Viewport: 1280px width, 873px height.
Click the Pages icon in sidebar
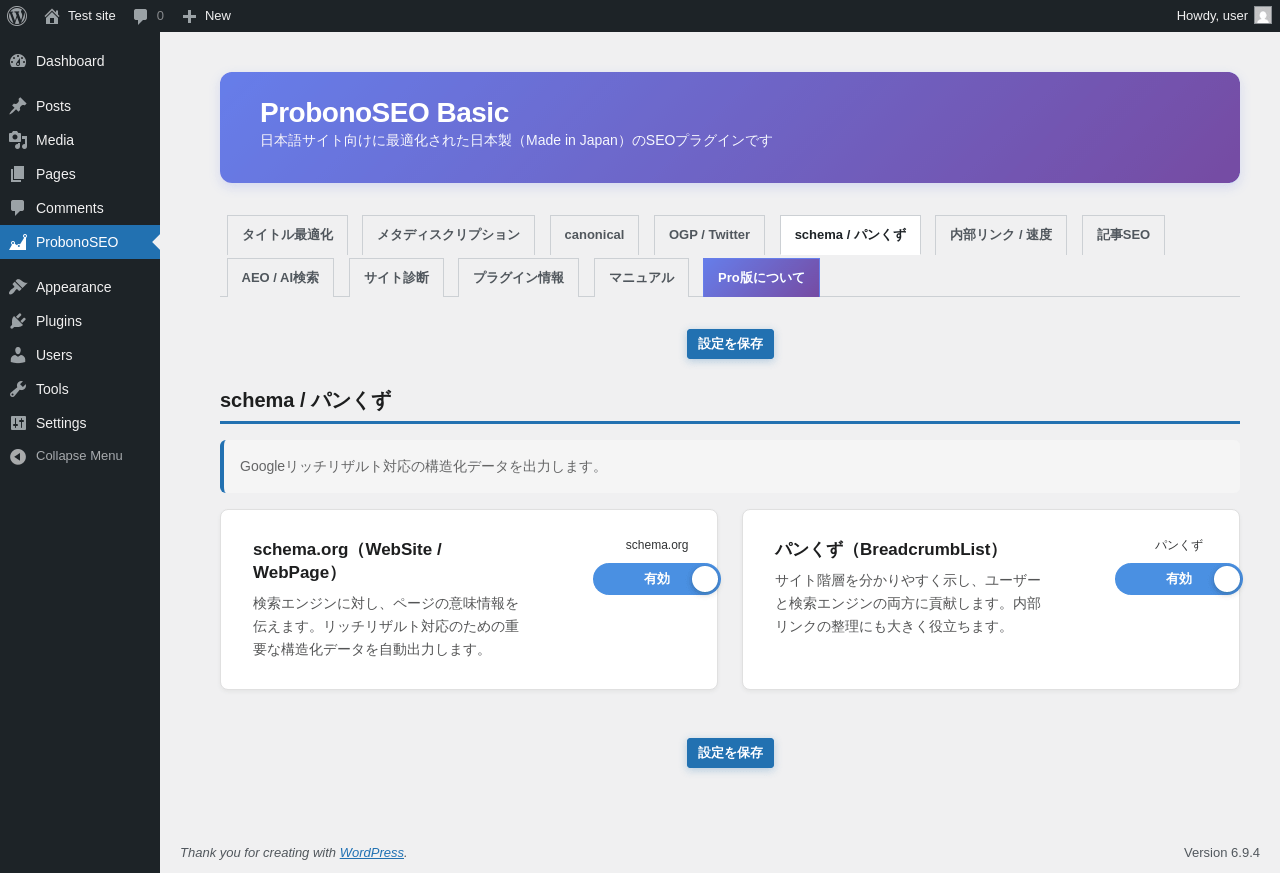18,174
